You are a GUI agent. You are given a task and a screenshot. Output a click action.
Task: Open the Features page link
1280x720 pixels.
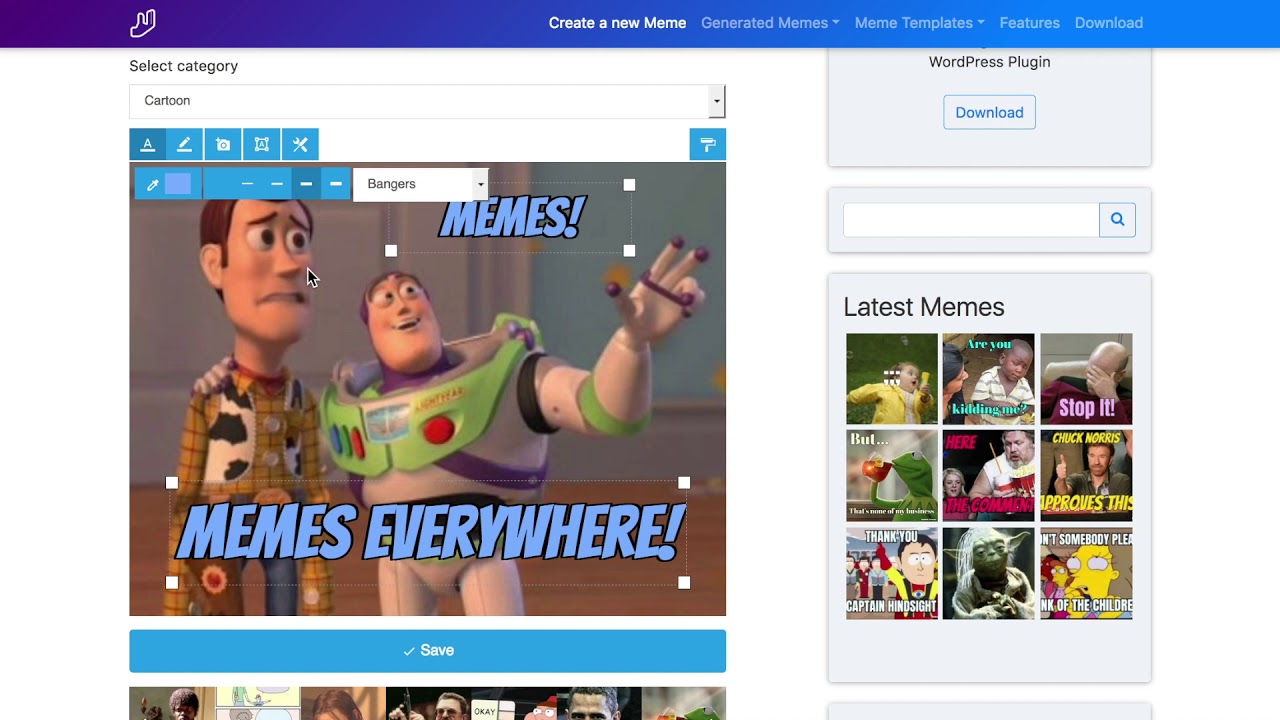tap(1029, 23)
